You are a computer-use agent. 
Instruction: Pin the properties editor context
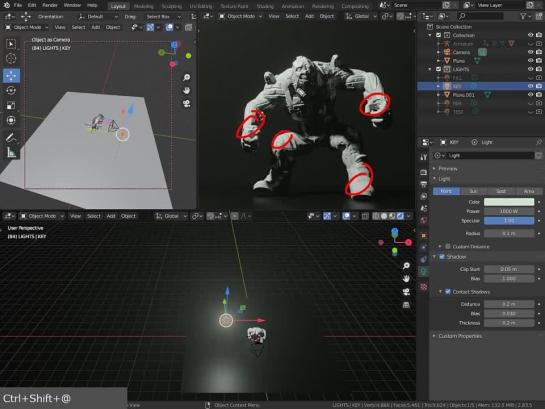pos(538,142)
